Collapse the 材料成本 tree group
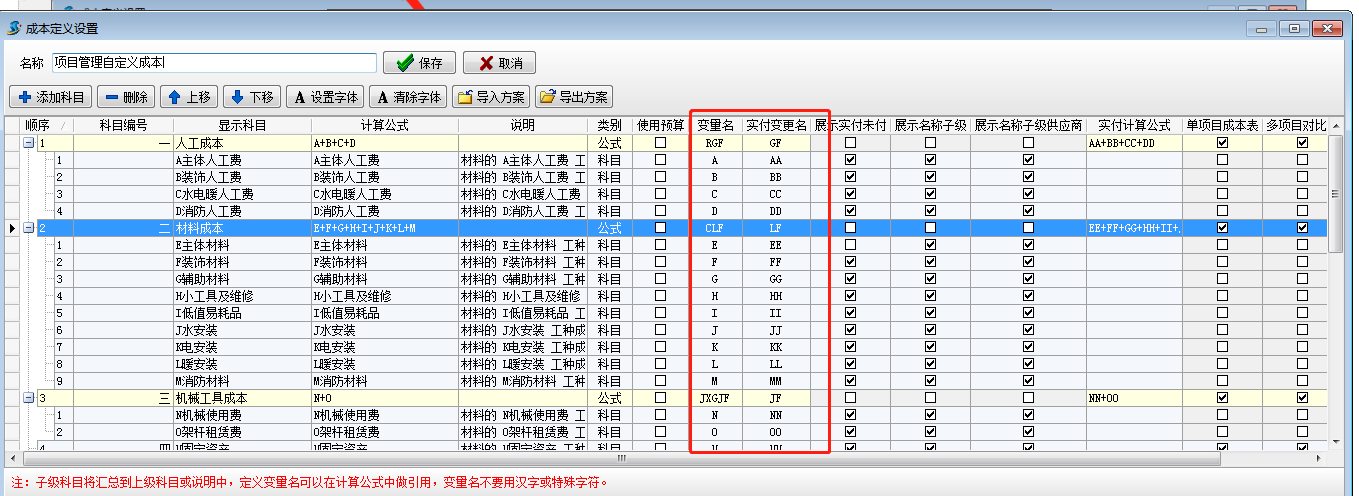This screenshot has width=1359, height=496. click(29, 228)
